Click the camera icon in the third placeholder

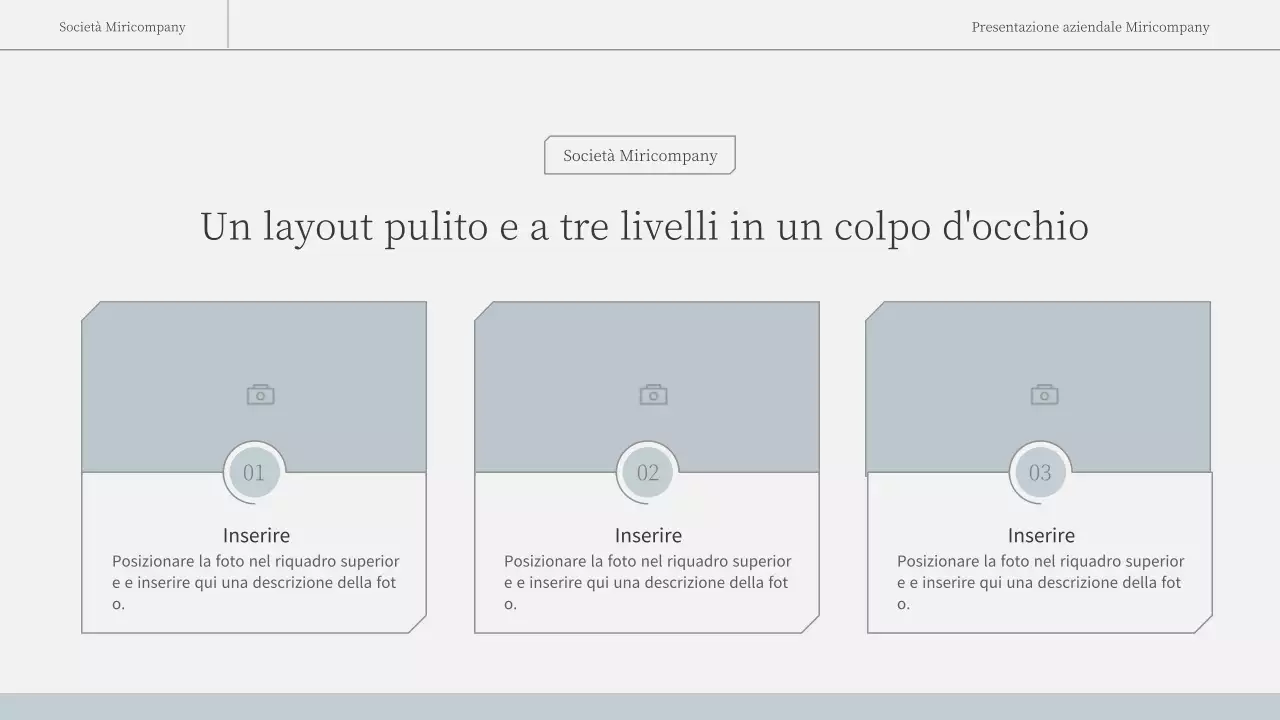[x=1043, y=393]
